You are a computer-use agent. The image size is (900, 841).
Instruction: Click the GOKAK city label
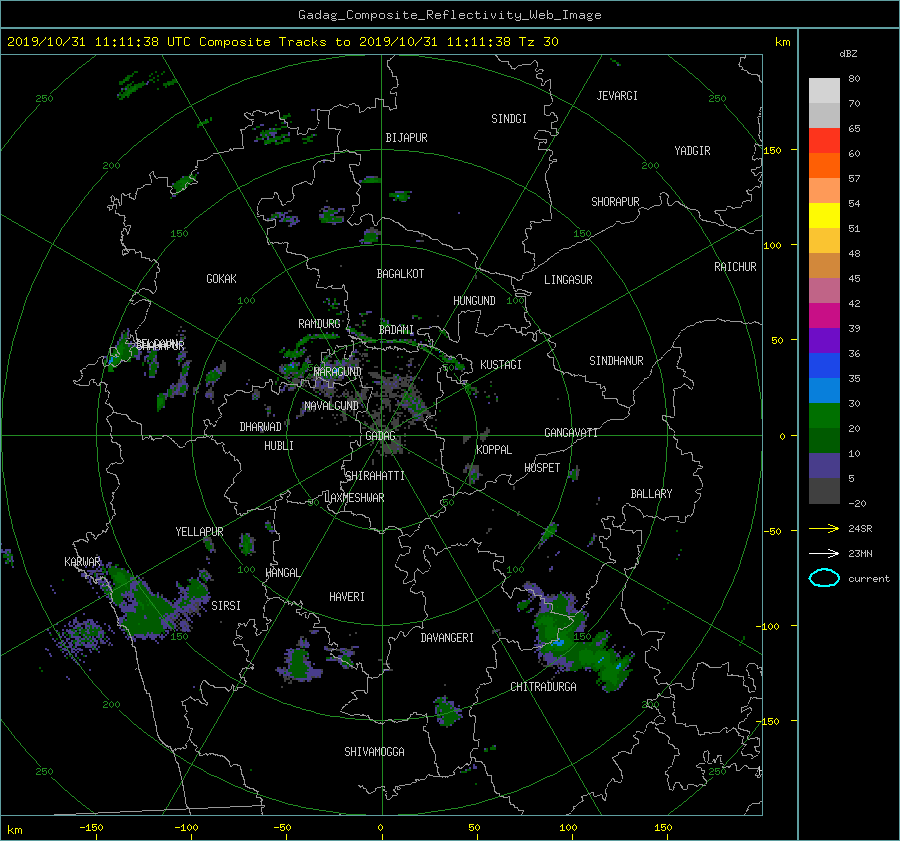[222, 279]
